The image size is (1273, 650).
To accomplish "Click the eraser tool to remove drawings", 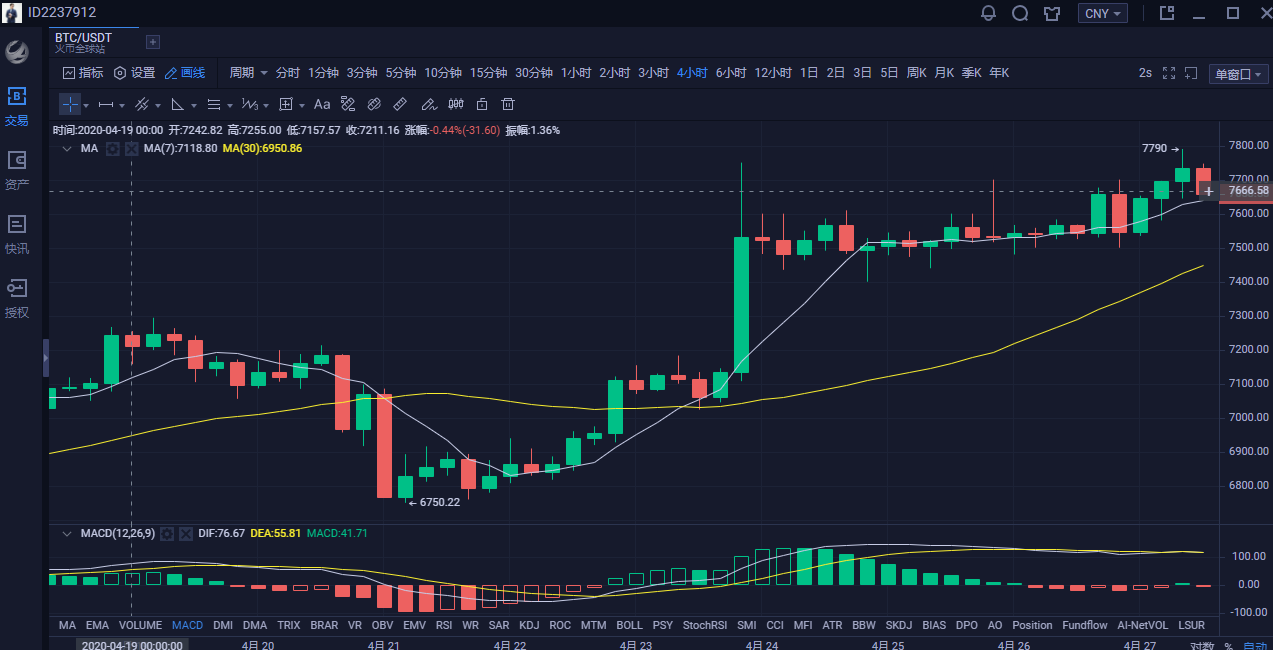I will [428, 103].
